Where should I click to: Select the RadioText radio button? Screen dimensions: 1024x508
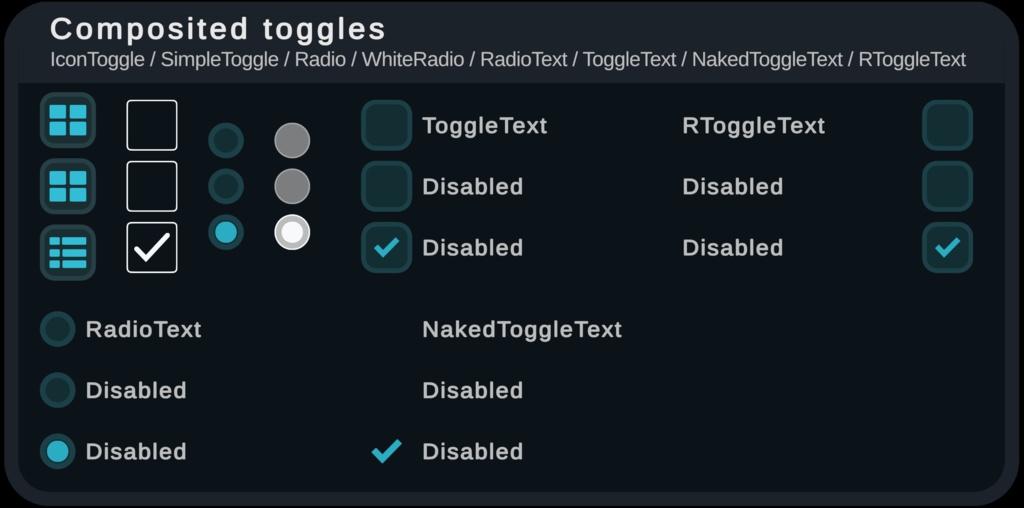(58, 329)
